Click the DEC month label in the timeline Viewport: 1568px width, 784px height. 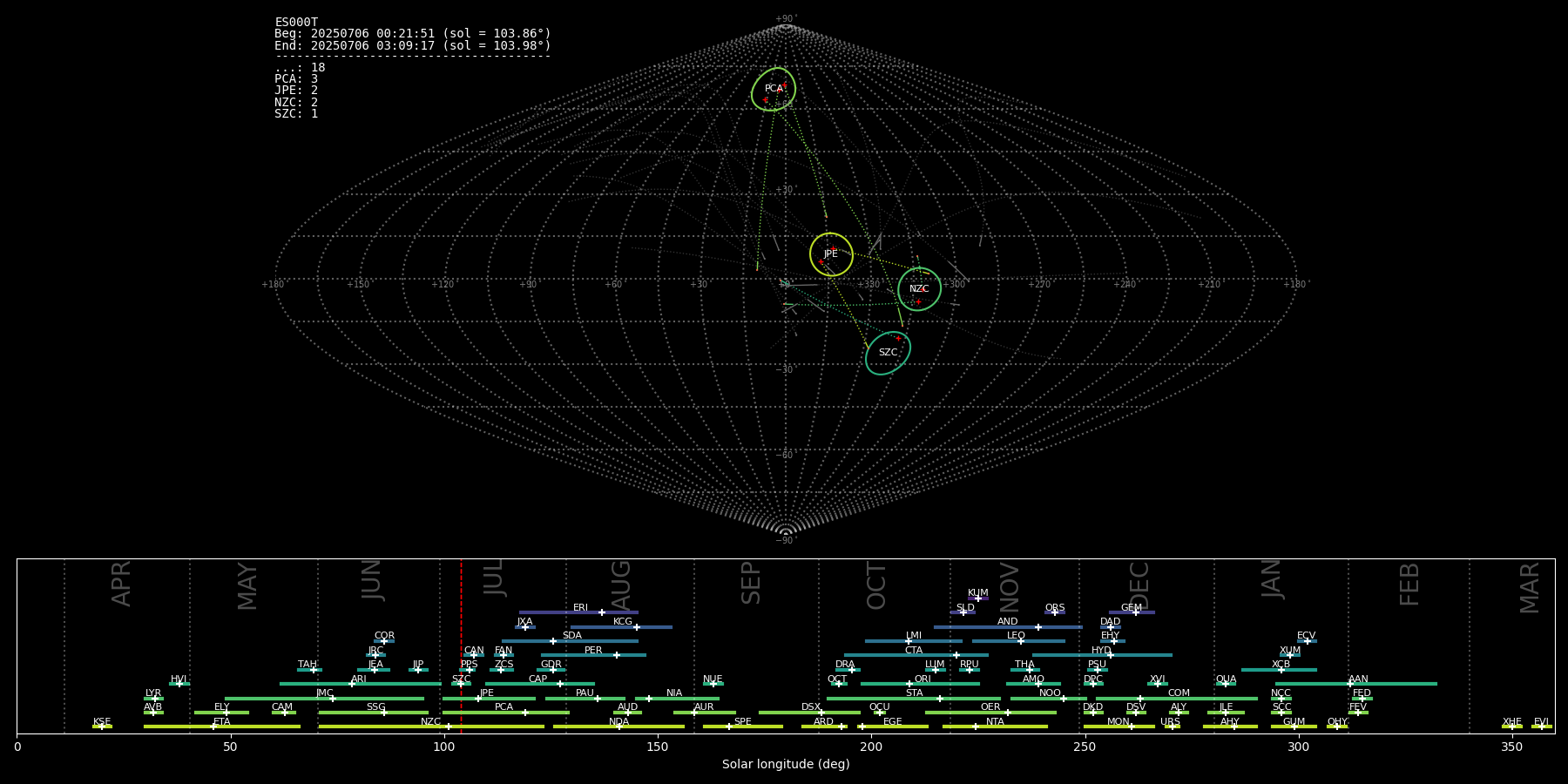pyautogui.click(x=1139, y=585)
